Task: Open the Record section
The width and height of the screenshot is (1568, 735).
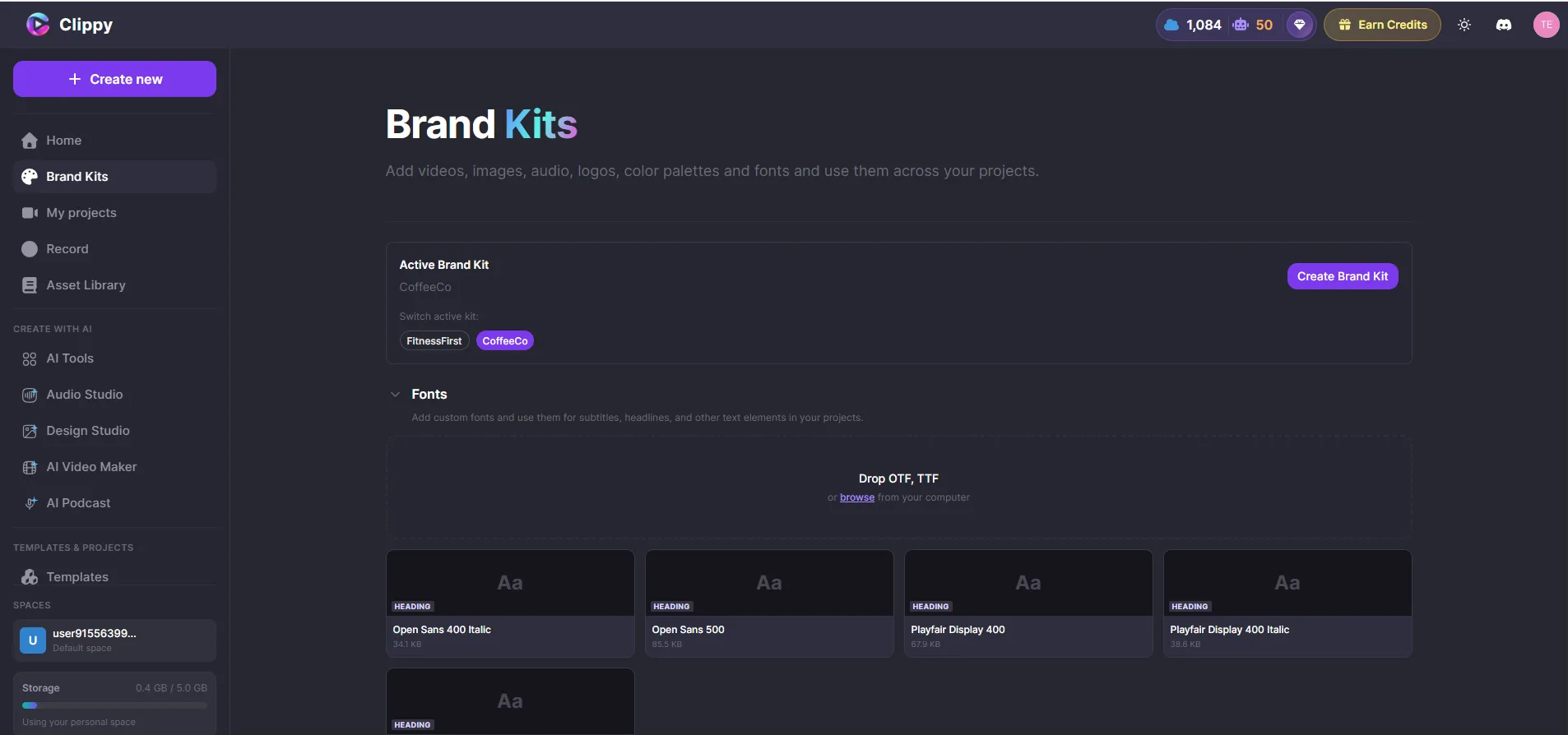Action: tap(114, 249)
